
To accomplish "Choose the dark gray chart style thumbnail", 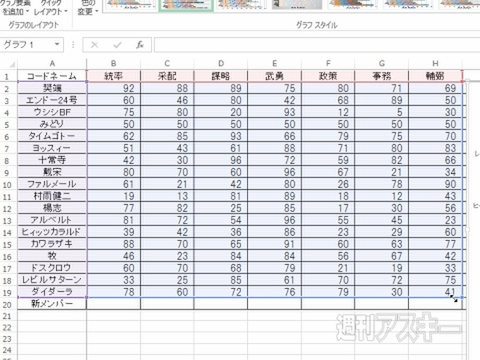I will tap(297, 4).
